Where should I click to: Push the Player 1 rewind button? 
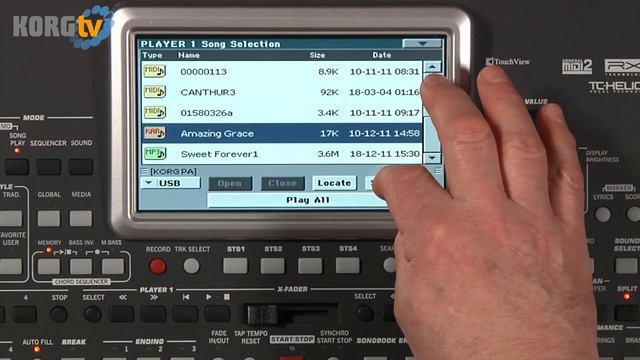(x=122, y=314)
